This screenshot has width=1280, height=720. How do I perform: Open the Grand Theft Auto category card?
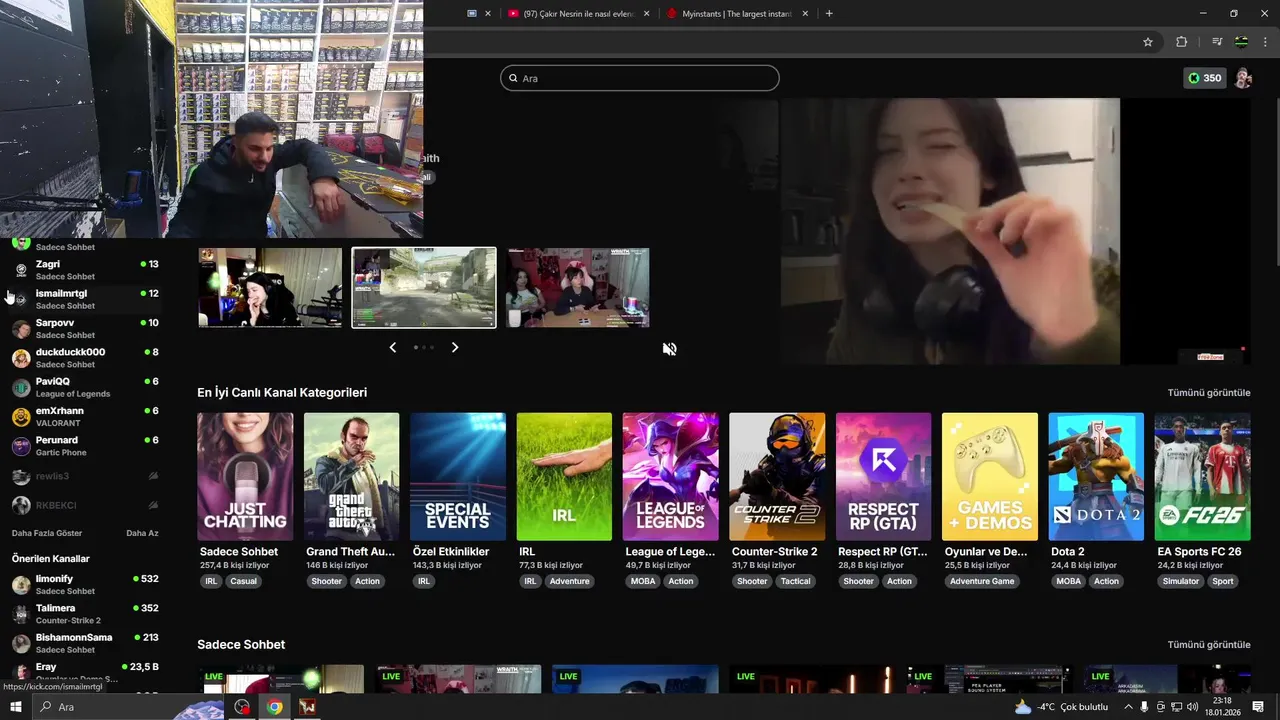tap(351, 476)
